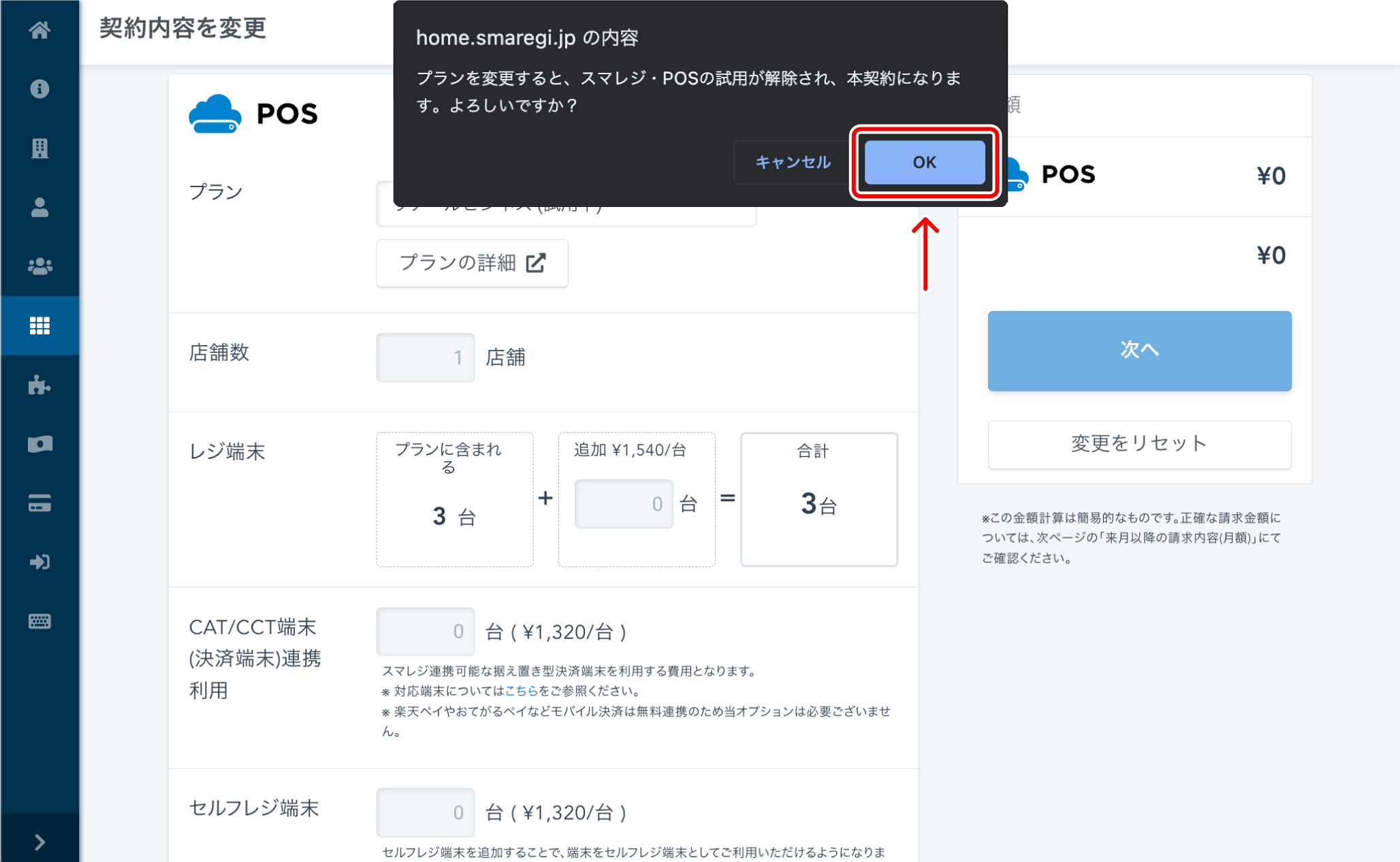Click the こちら link for supported terminals
Viewport: 1400px width, 862px height.
click(521, 691)
